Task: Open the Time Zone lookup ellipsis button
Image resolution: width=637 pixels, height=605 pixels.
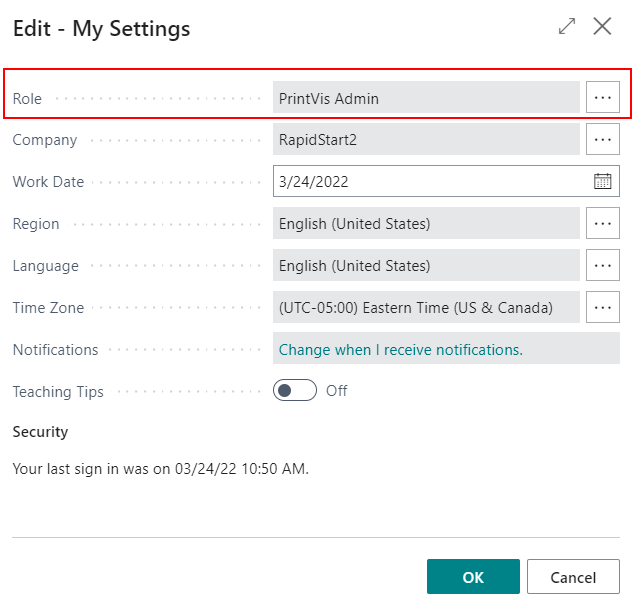Action: pyautogui.click(x=602, y=307)
